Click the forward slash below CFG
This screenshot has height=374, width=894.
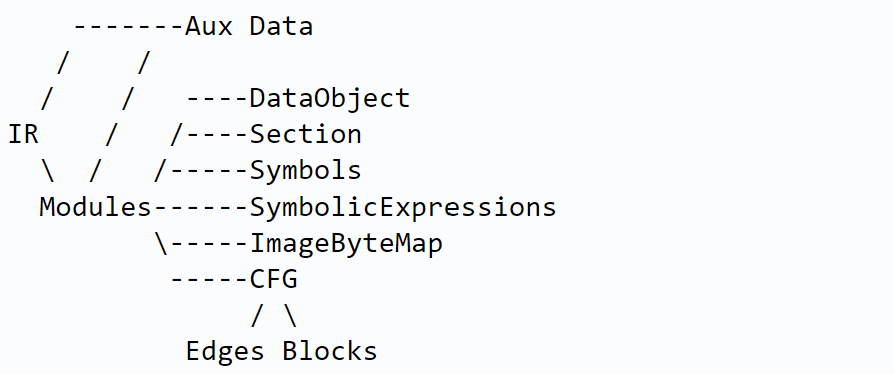coord(258,315)
